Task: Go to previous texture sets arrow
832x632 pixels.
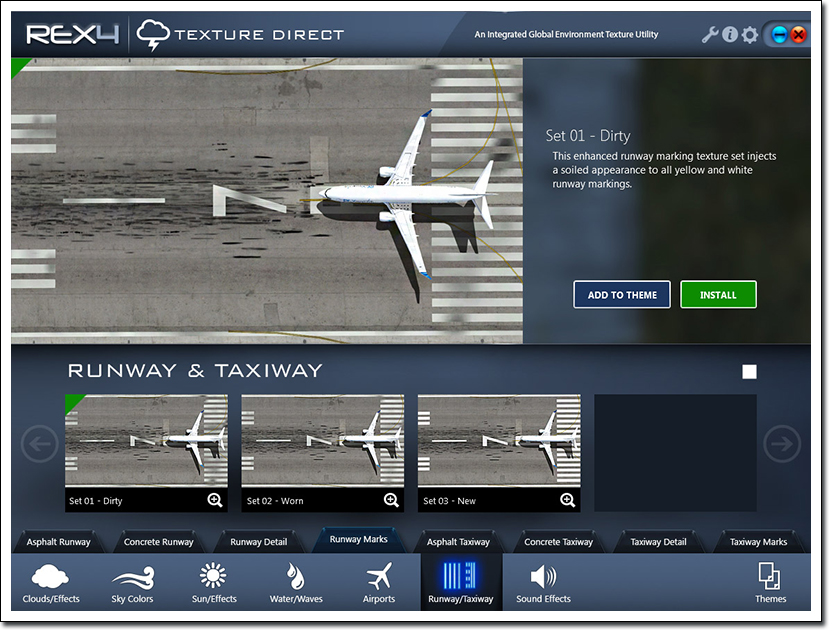Action: [x=40, y=444]
